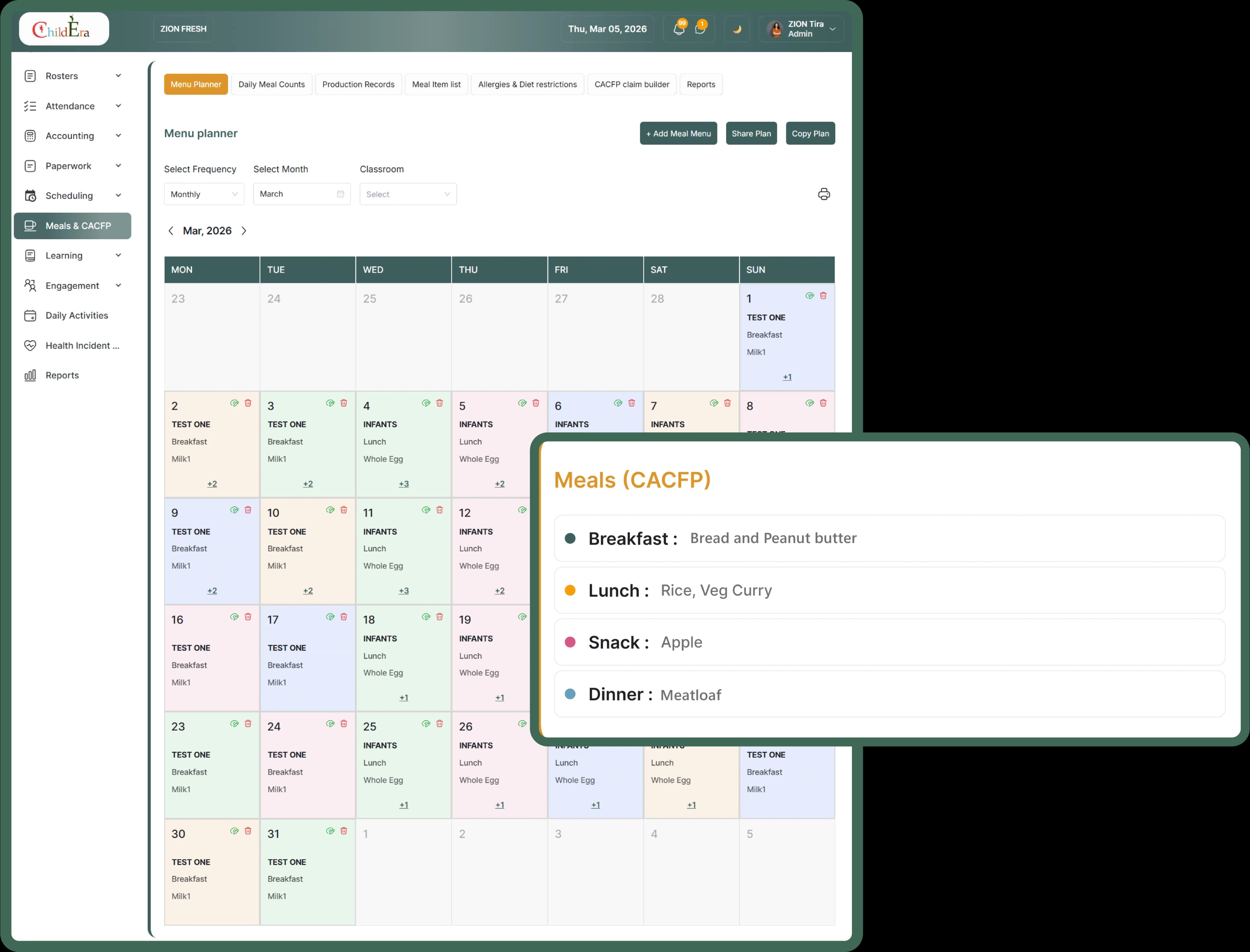Delete the March 2 menu using trash icon

(248, 403)
